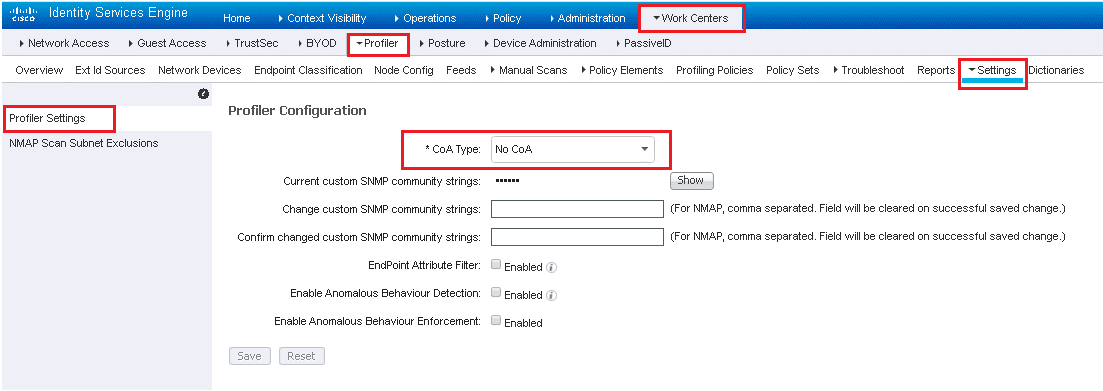Screen dimensions: 1103x391
Task: Focus Confirm changed custom SNMP strings field
Action: pyautogui.click(x=578, y=237)
